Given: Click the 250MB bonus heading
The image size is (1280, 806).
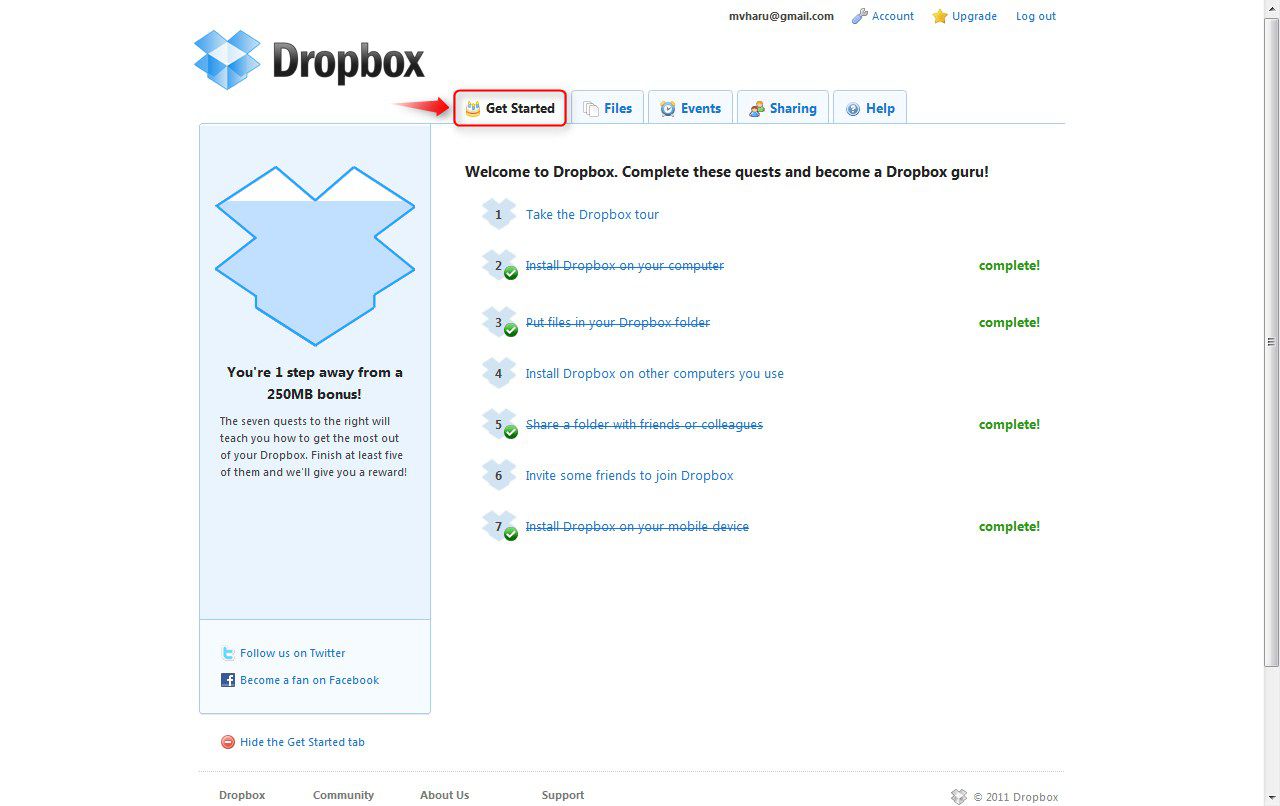Looking at the screenshot, I should click(x=315, y=383).
